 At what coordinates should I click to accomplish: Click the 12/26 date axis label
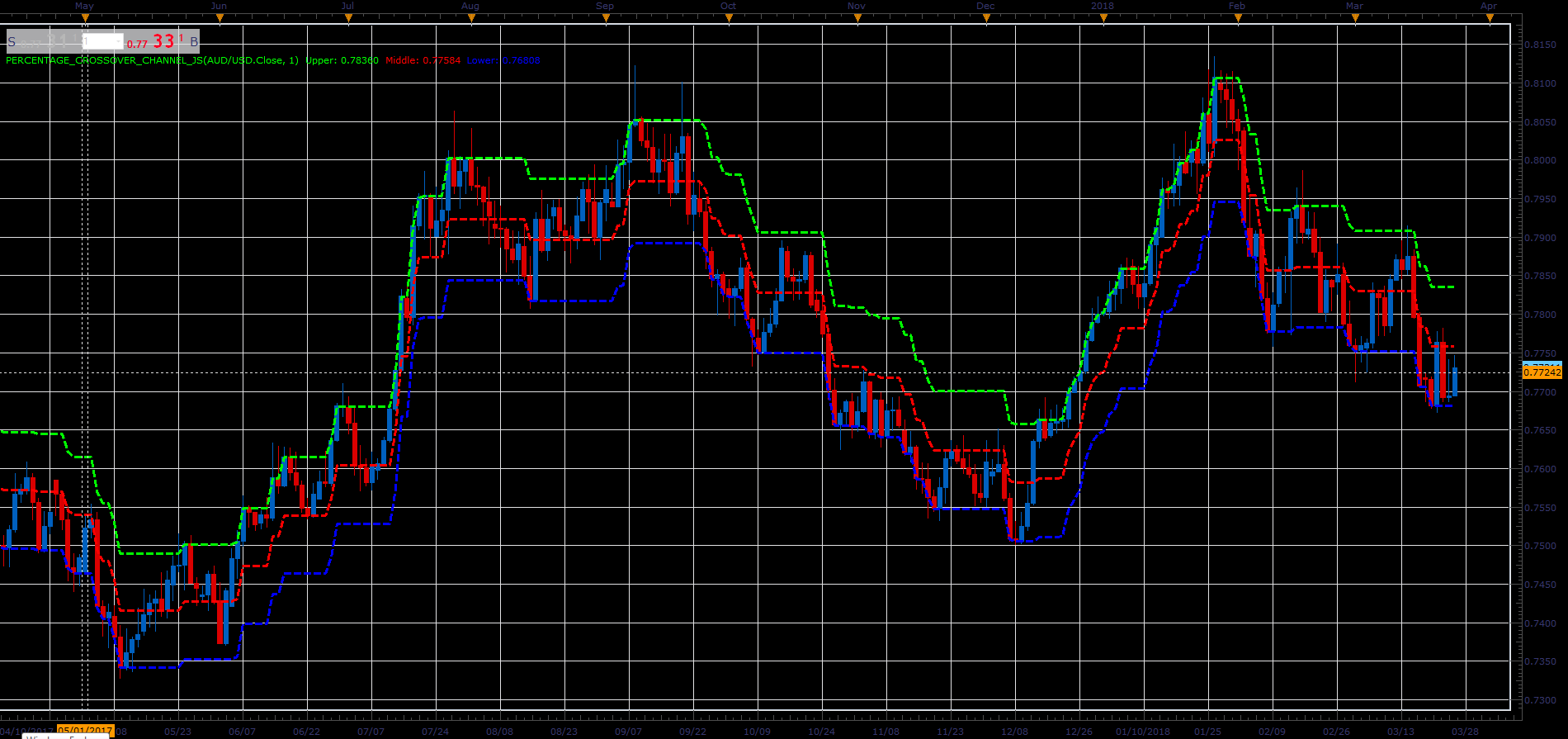point(1079,732)
